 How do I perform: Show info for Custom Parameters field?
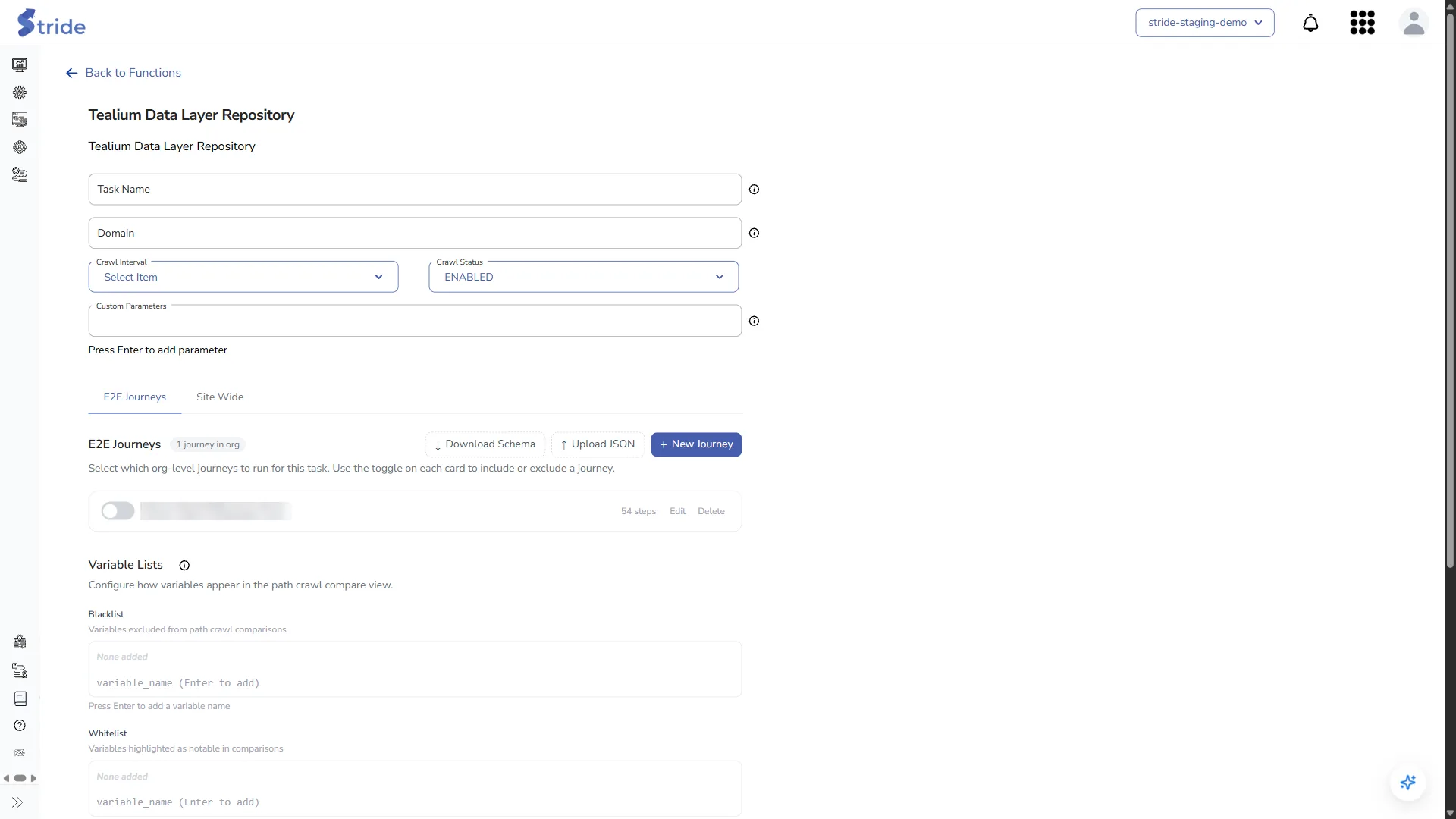pos(754,322)
